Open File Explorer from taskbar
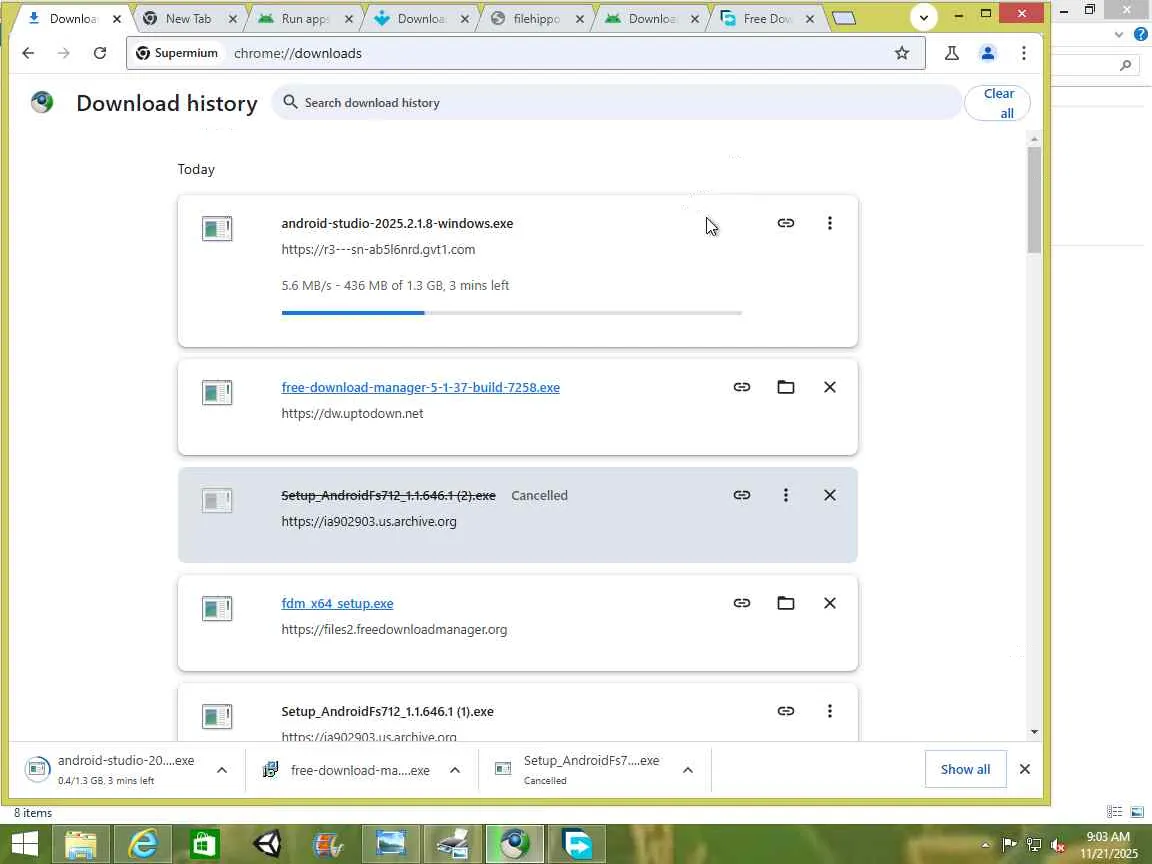This screenshot has height=864, width=1152. click(81, 843)
